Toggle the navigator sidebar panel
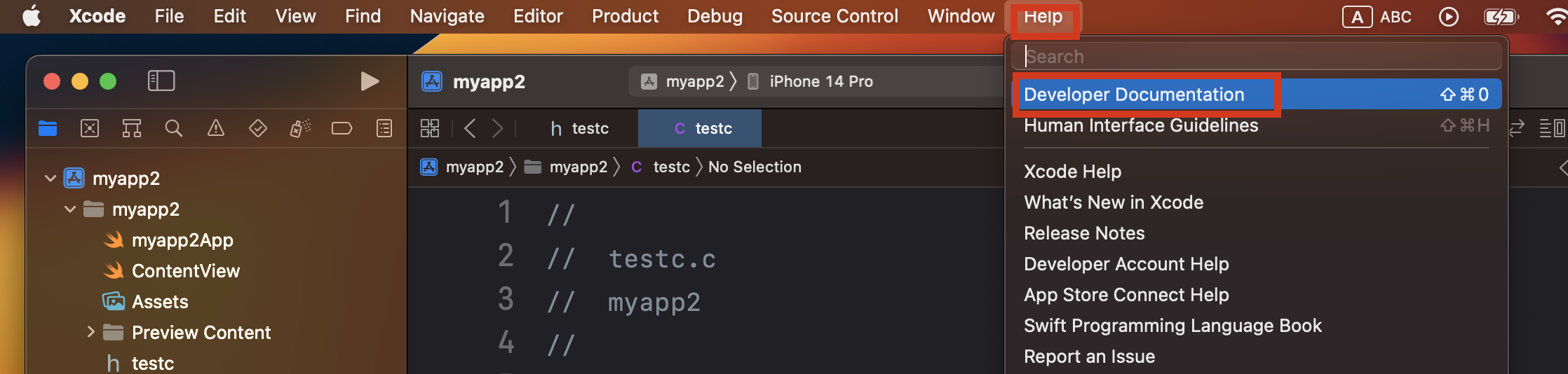Screen dimensions: 1568x374 (x=161, y=81)
